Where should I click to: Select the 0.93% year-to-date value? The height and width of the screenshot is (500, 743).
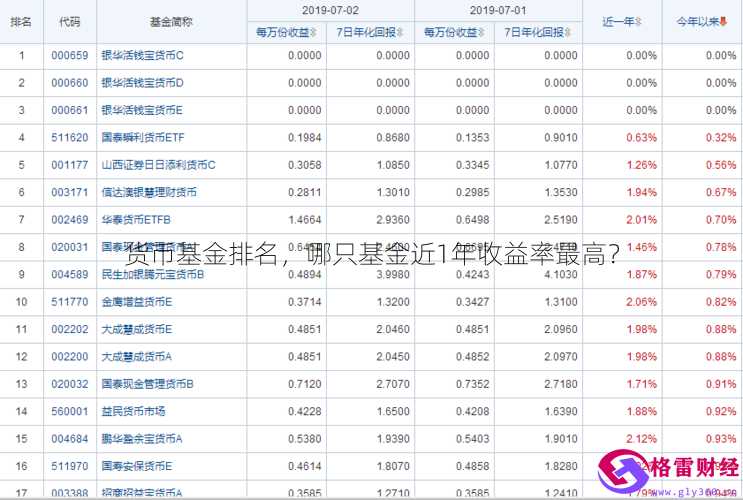pos(721,439)
